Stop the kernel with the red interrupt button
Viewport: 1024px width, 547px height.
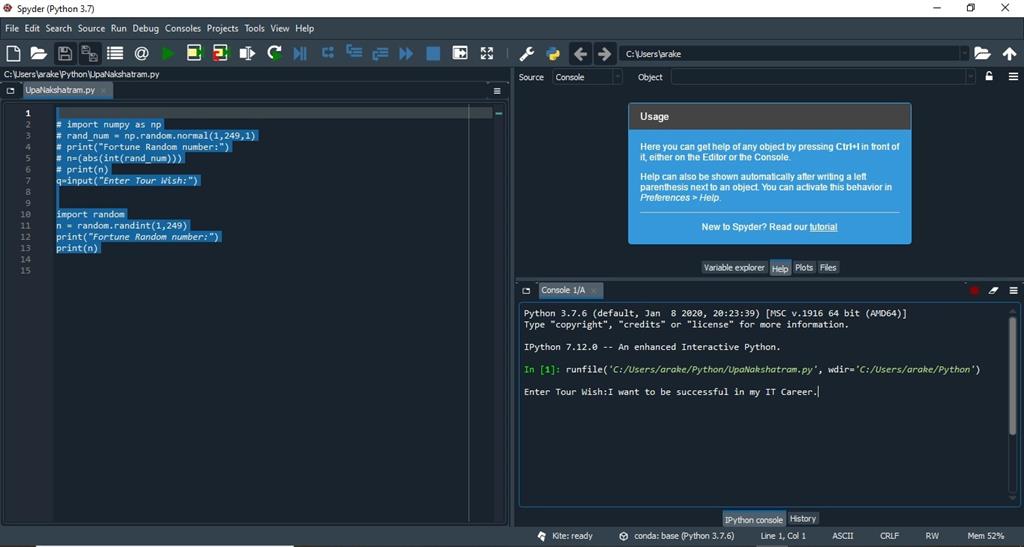[x=974, y=290]
